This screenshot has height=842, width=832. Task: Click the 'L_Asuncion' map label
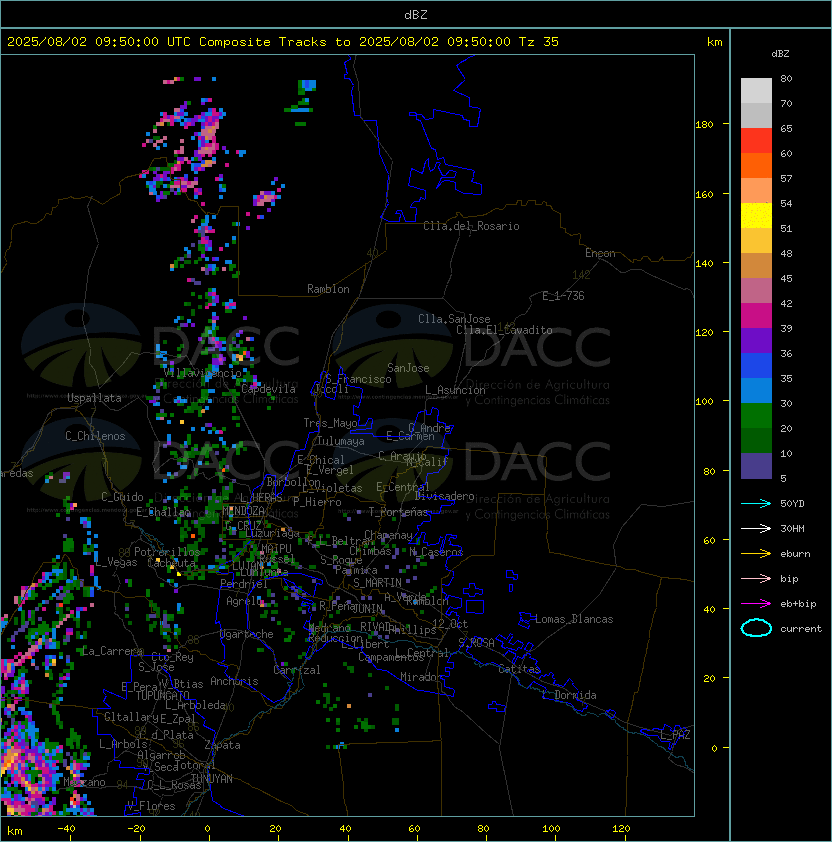(455, 390)
